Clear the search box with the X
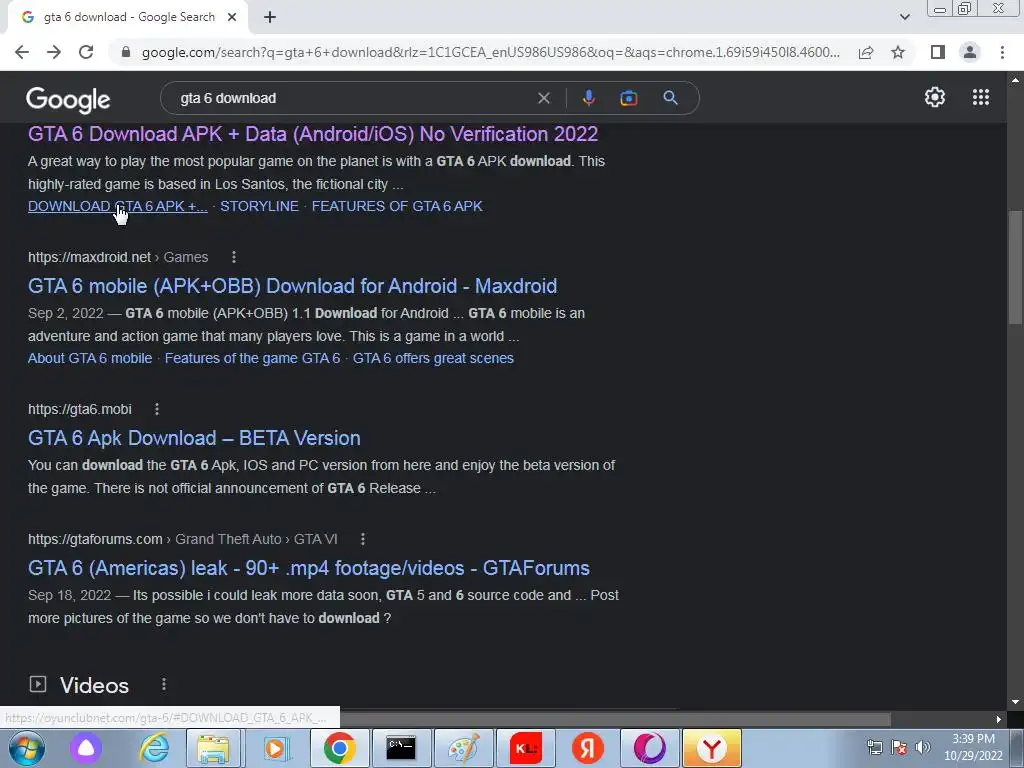 click(543, 98)
